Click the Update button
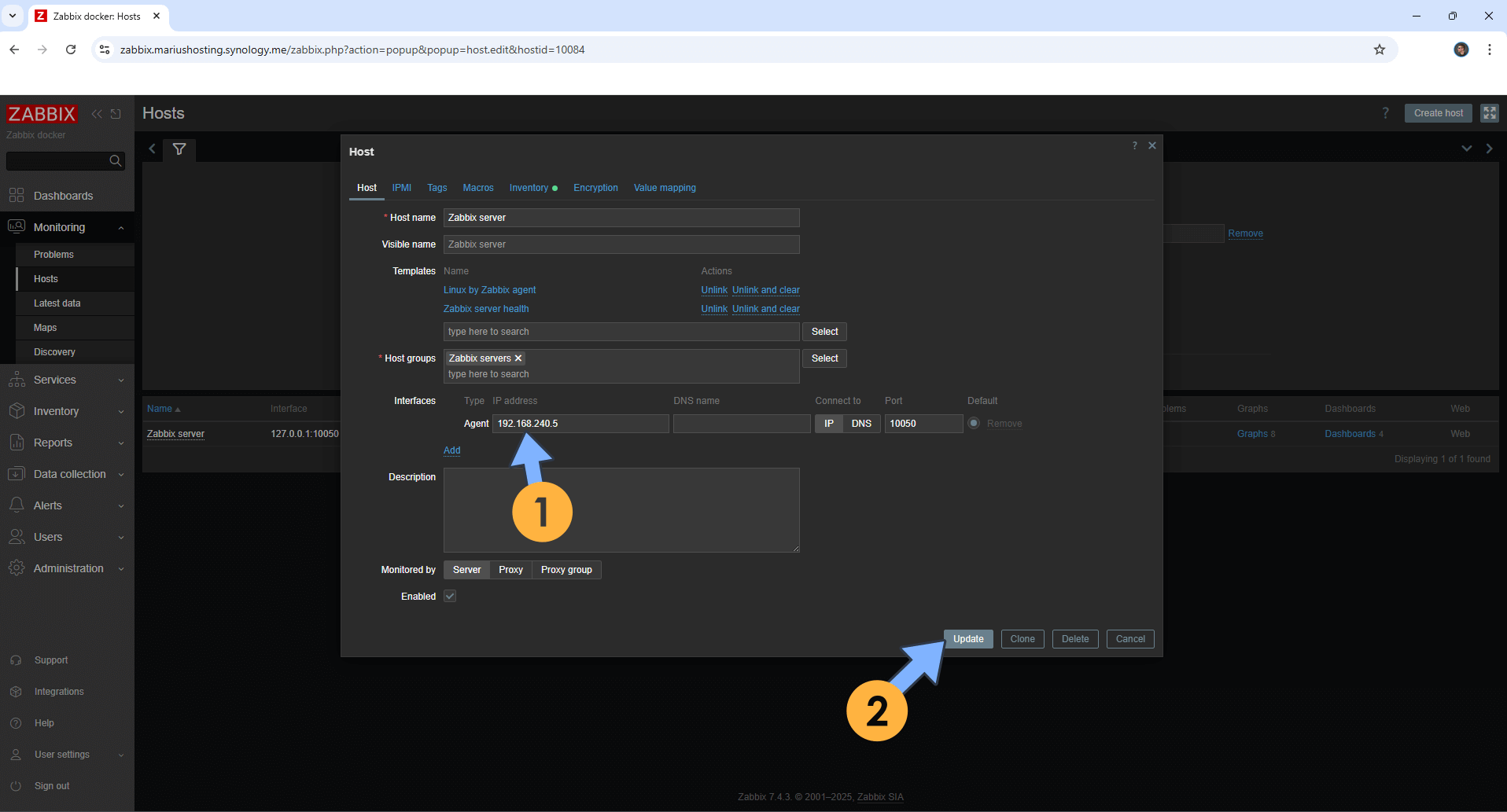This screenshot has height=812, width=1507. (x=968, y=639)
